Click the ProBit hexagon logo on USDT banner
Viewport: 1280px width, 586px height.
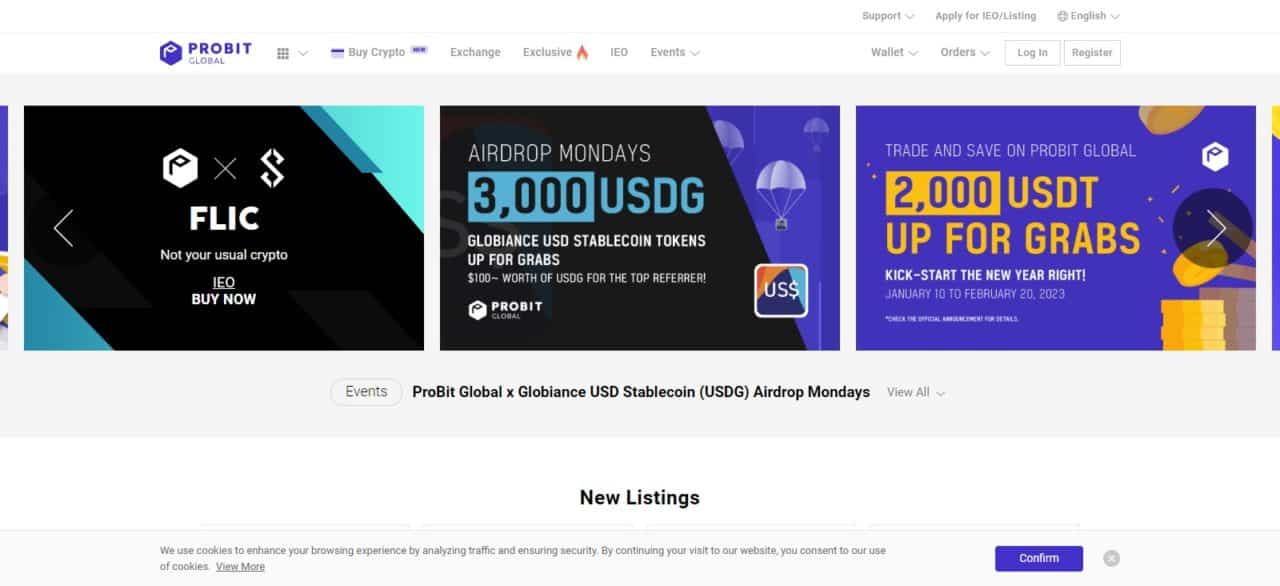coord(1215,156)
